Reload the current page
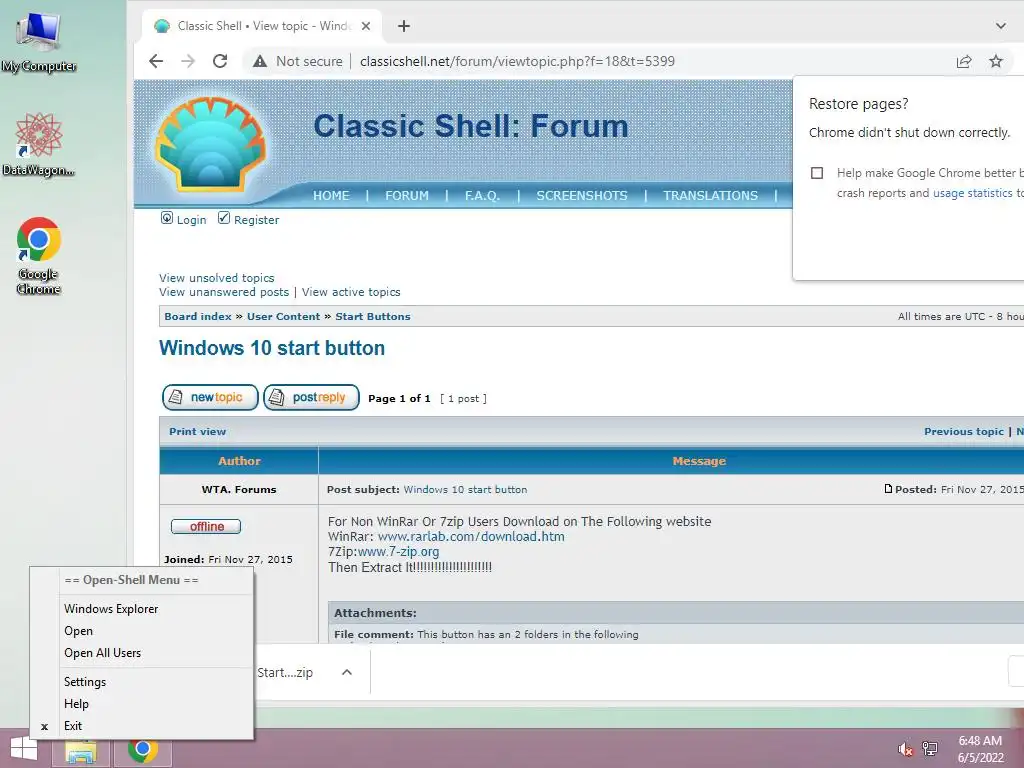The image size is (1024, 768). coord(220,61)
